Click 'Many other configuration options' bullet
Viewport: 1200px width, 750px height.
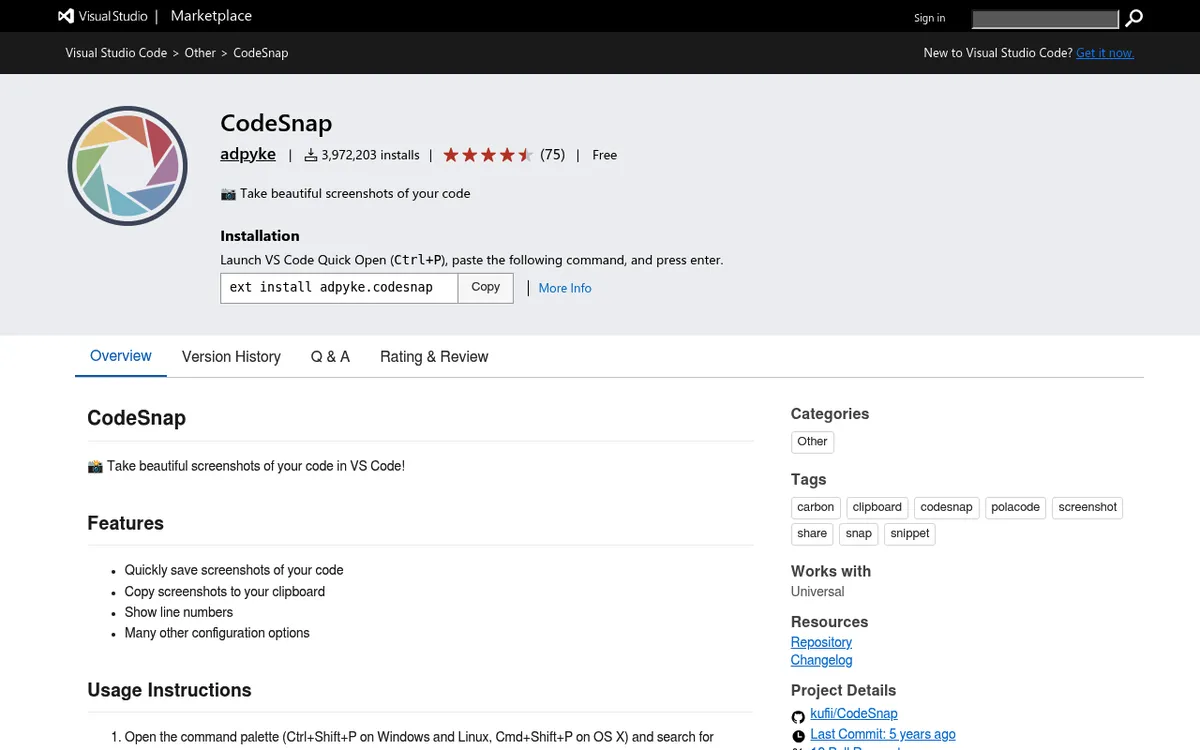coord(217,633)
